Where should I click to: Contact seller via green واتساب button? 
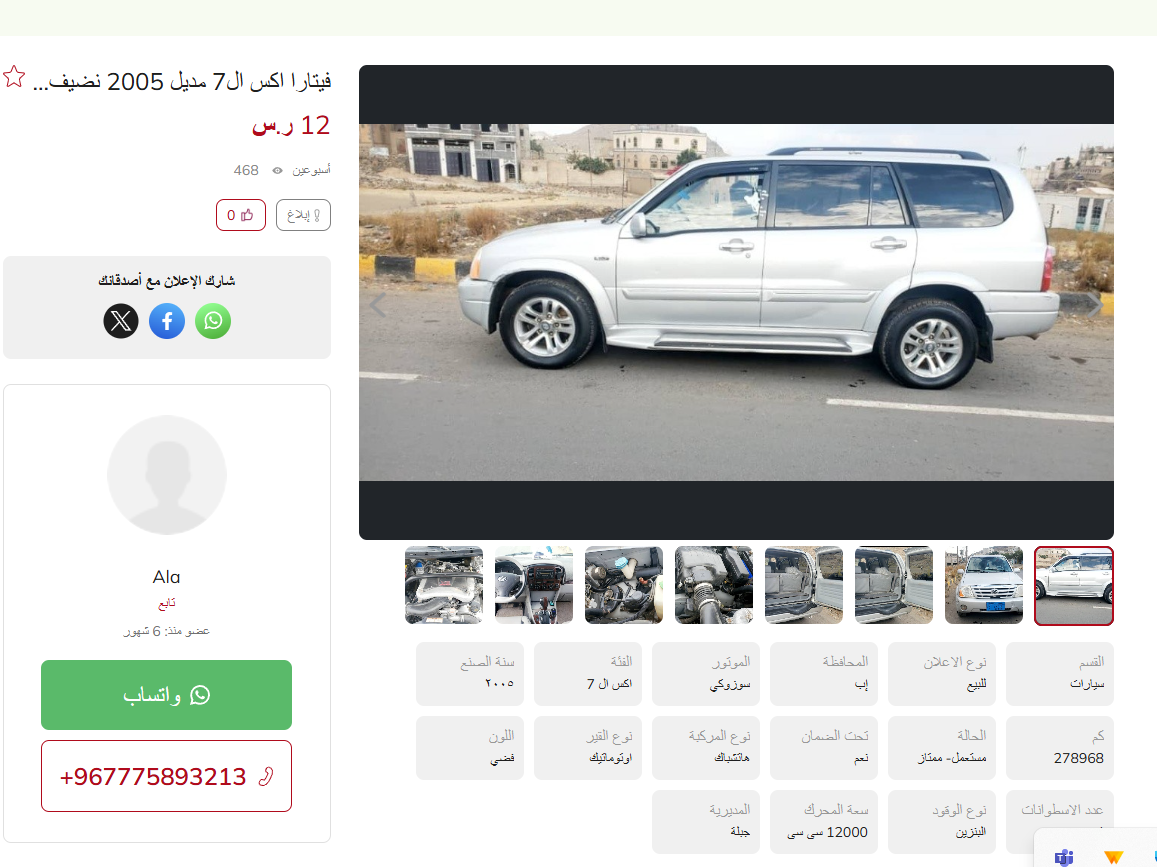click(x=166, y=695)
